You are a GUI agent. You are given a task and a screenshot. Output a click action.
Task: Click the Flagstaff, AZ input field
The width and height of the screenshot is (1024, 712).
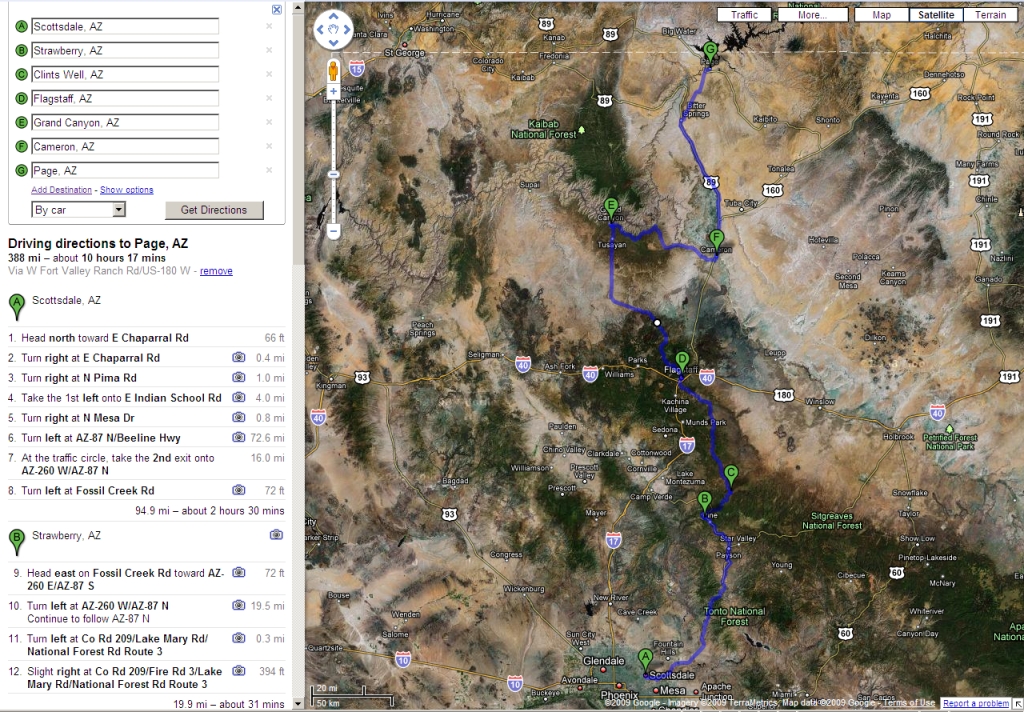tap(124, 99)
